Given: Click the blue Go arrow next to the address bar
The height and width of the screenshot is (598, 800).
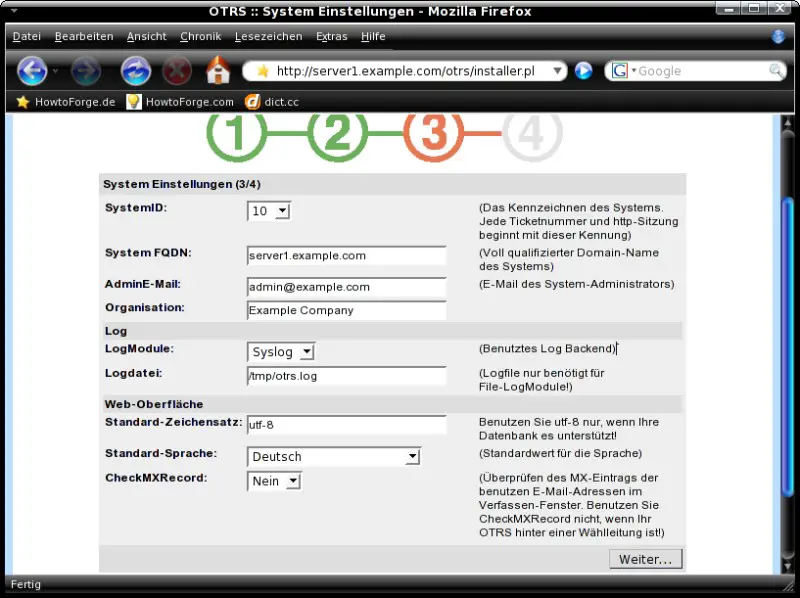Looking at the screenshot, I should pos(583,70).
